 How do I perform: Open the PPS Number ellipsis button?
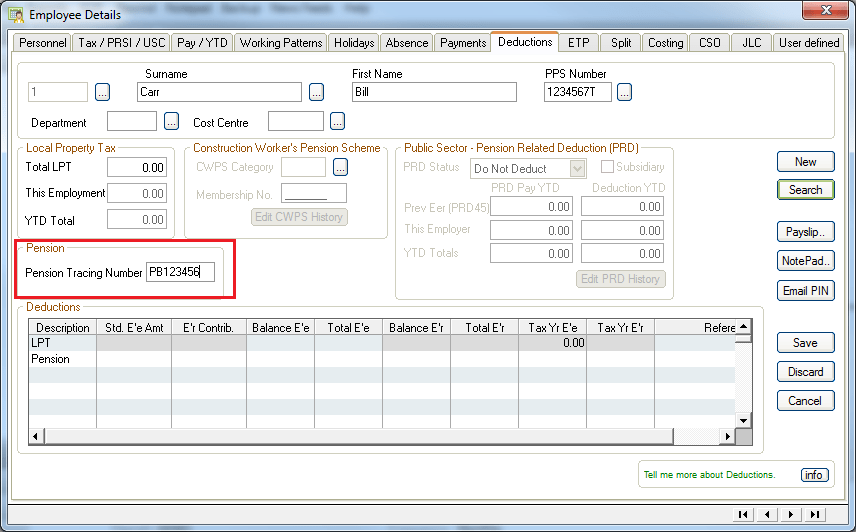[x=625, y=92]
